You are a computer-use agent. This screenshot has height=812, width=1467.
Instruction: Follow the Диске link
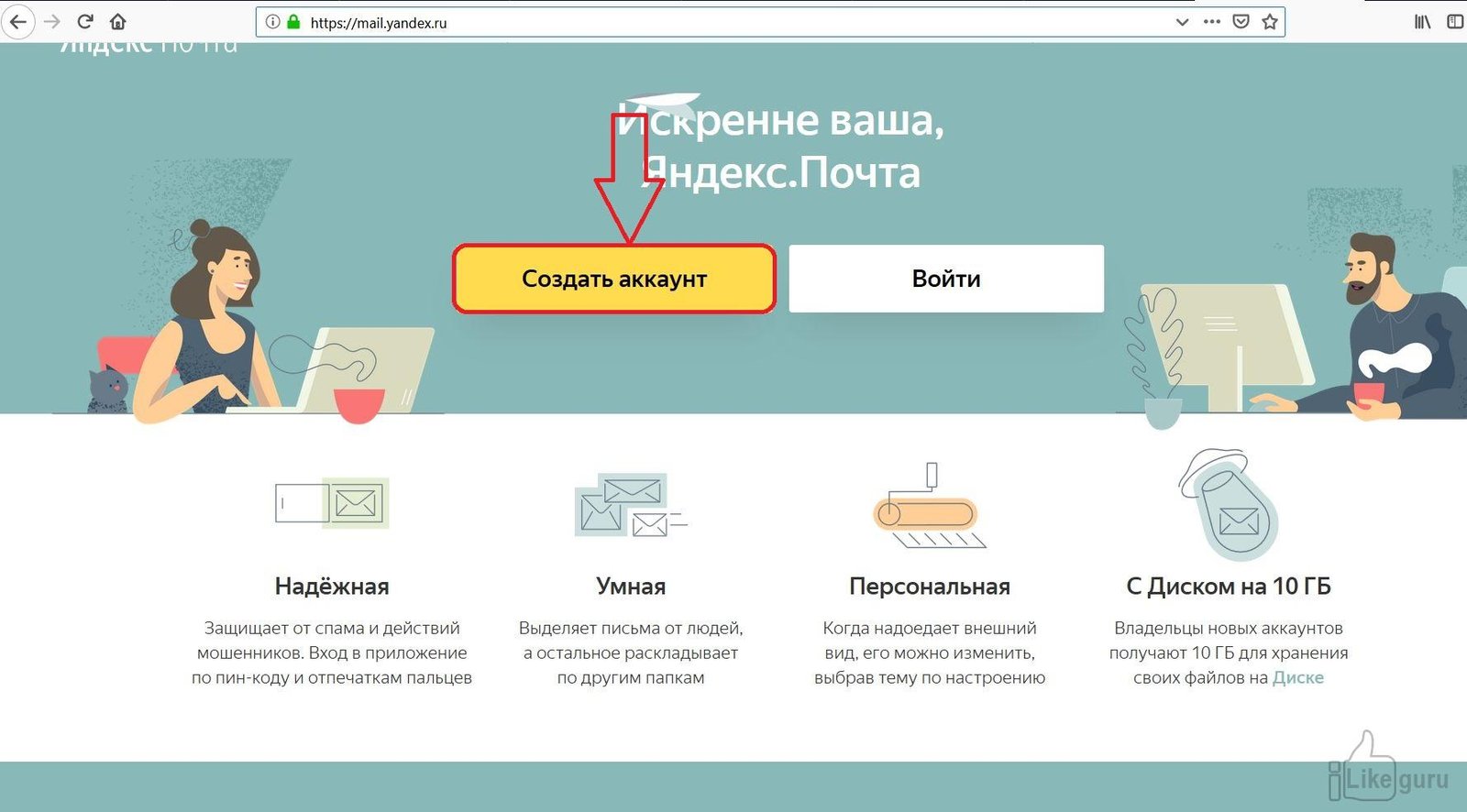[1298, 678]
